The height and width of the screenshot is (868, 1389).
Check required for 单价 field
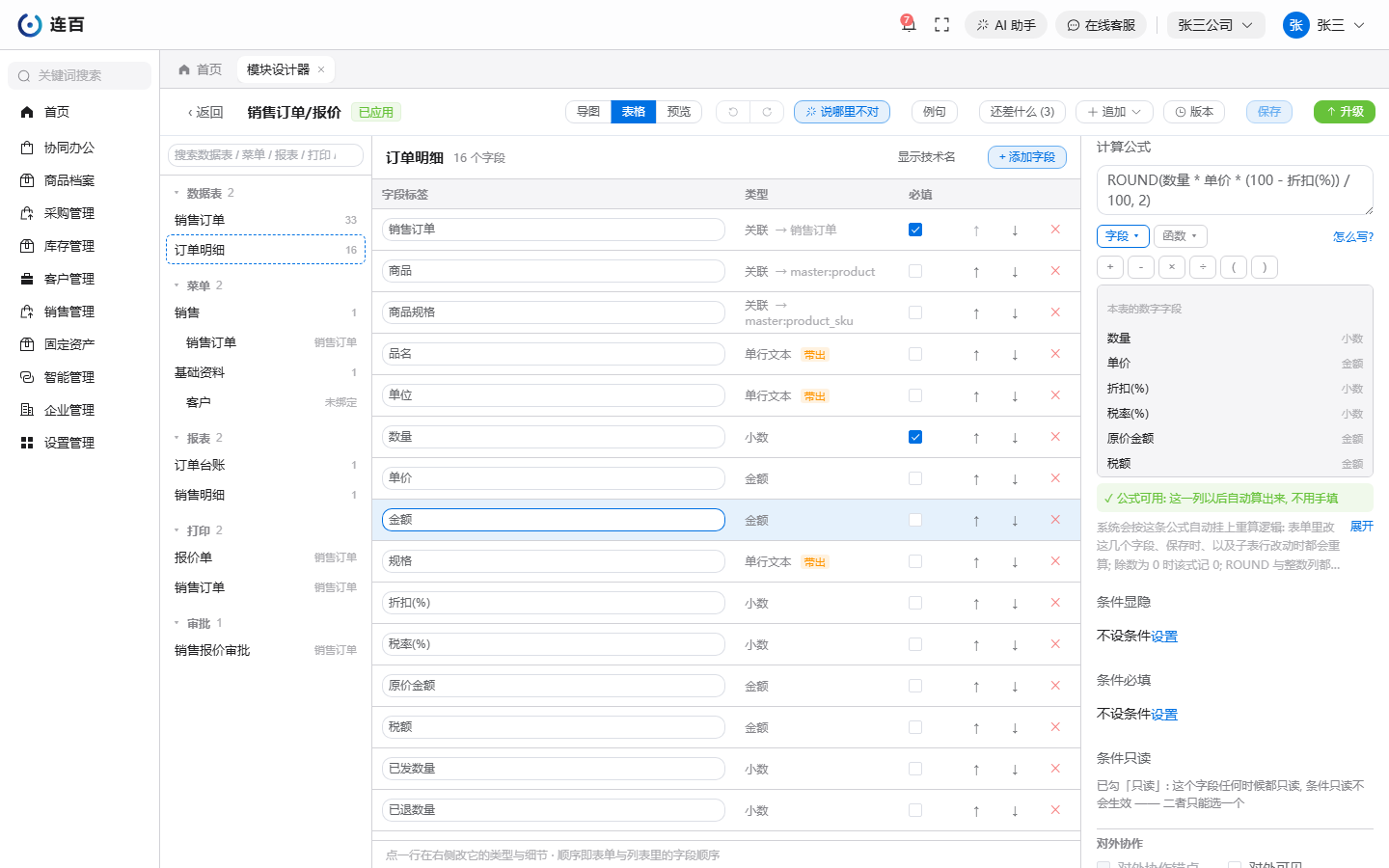tap(915, 478)
